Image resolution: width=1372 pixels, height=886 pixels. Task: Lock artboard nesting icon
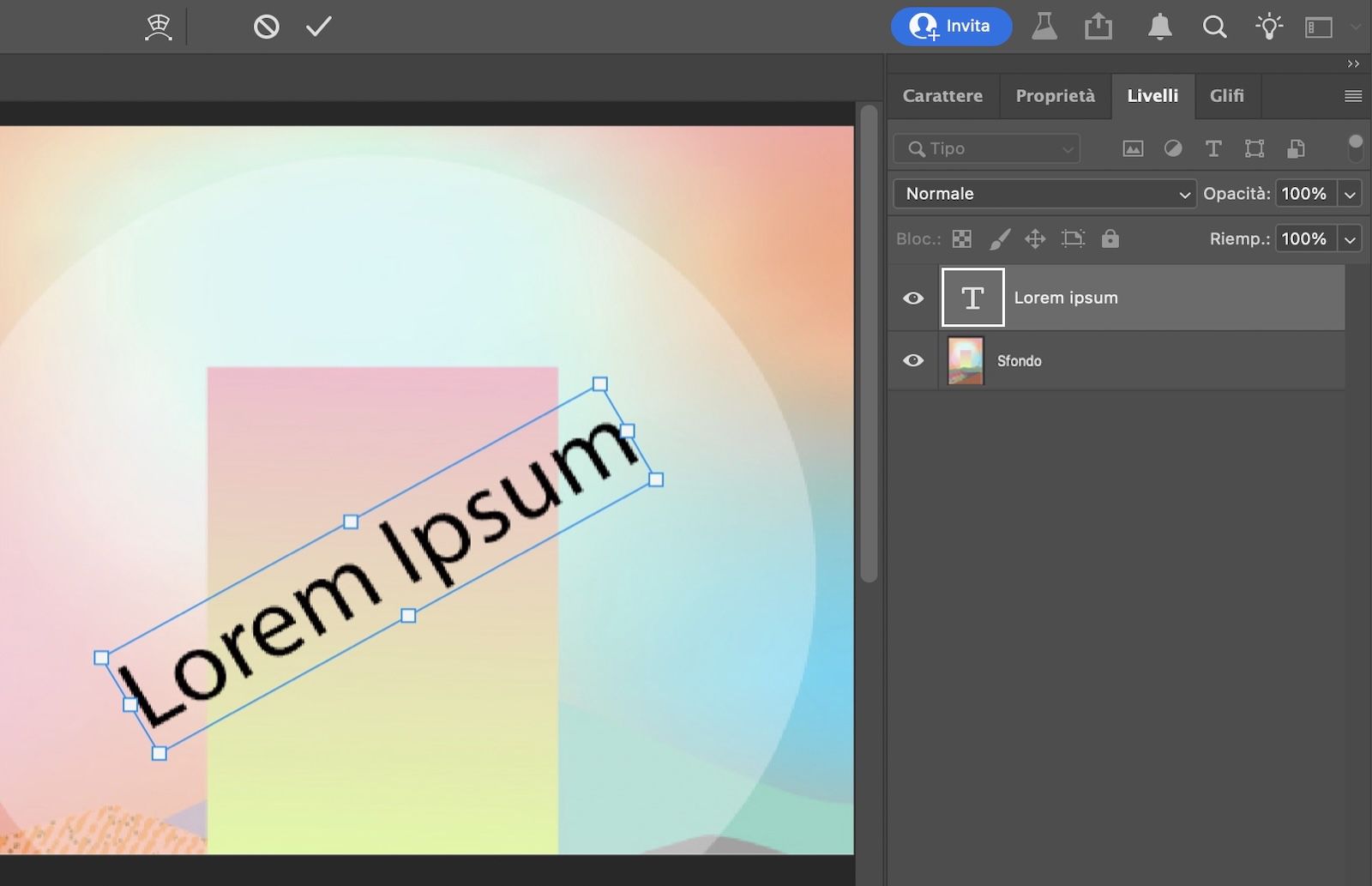[1073, 238]
